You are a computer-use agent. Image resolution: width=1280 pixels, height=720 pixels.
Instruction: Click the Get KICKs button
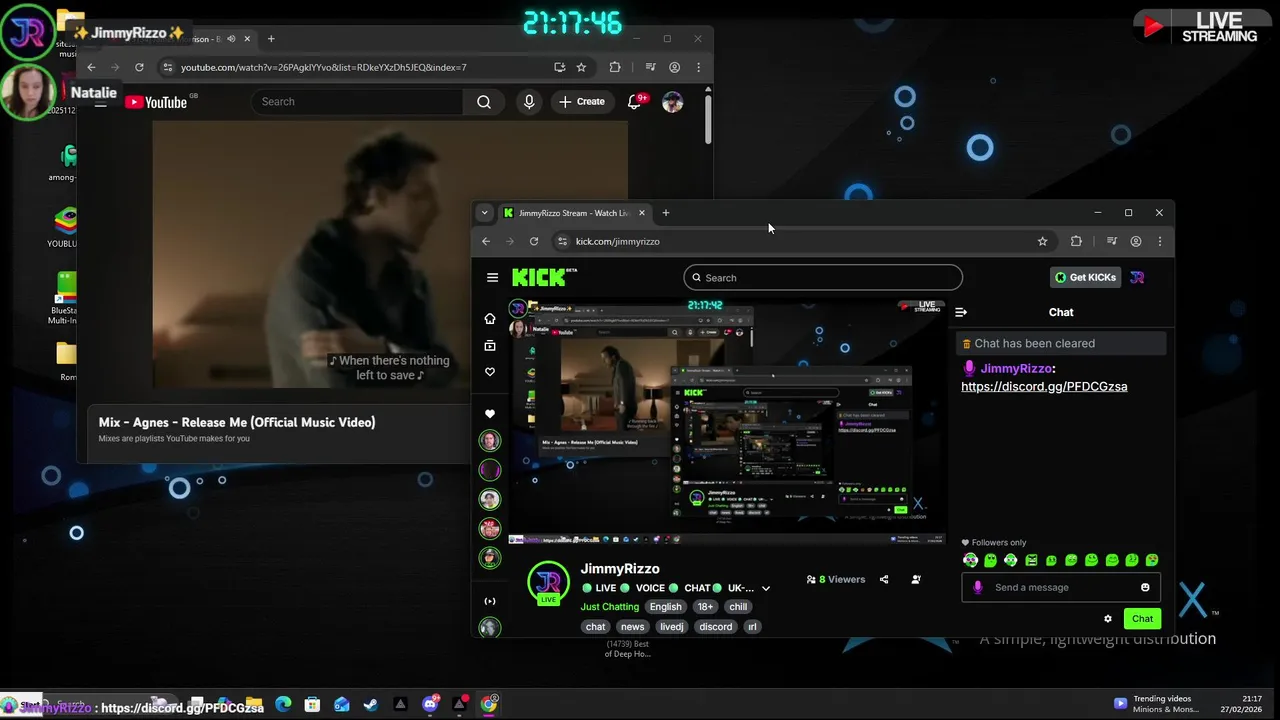1085,277
